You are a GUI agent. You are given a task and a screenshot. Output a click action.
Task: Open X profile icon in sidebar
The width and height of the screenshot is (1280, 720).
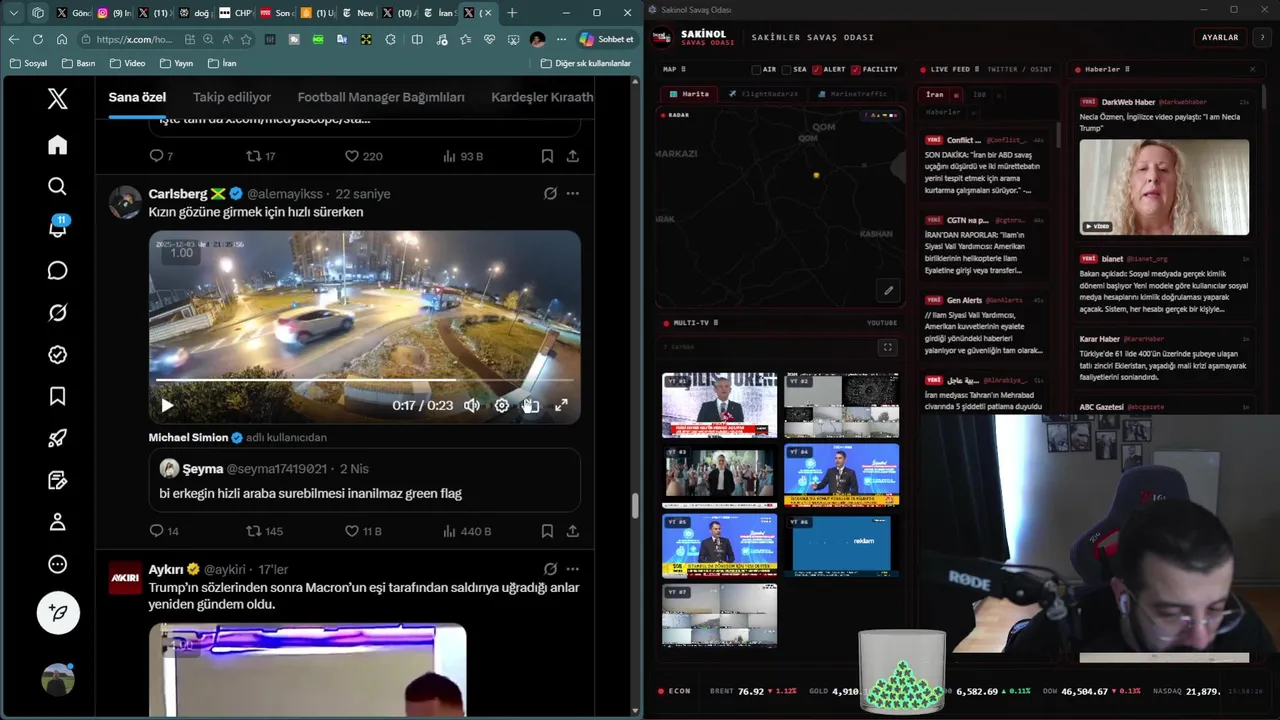pos(57,522)
